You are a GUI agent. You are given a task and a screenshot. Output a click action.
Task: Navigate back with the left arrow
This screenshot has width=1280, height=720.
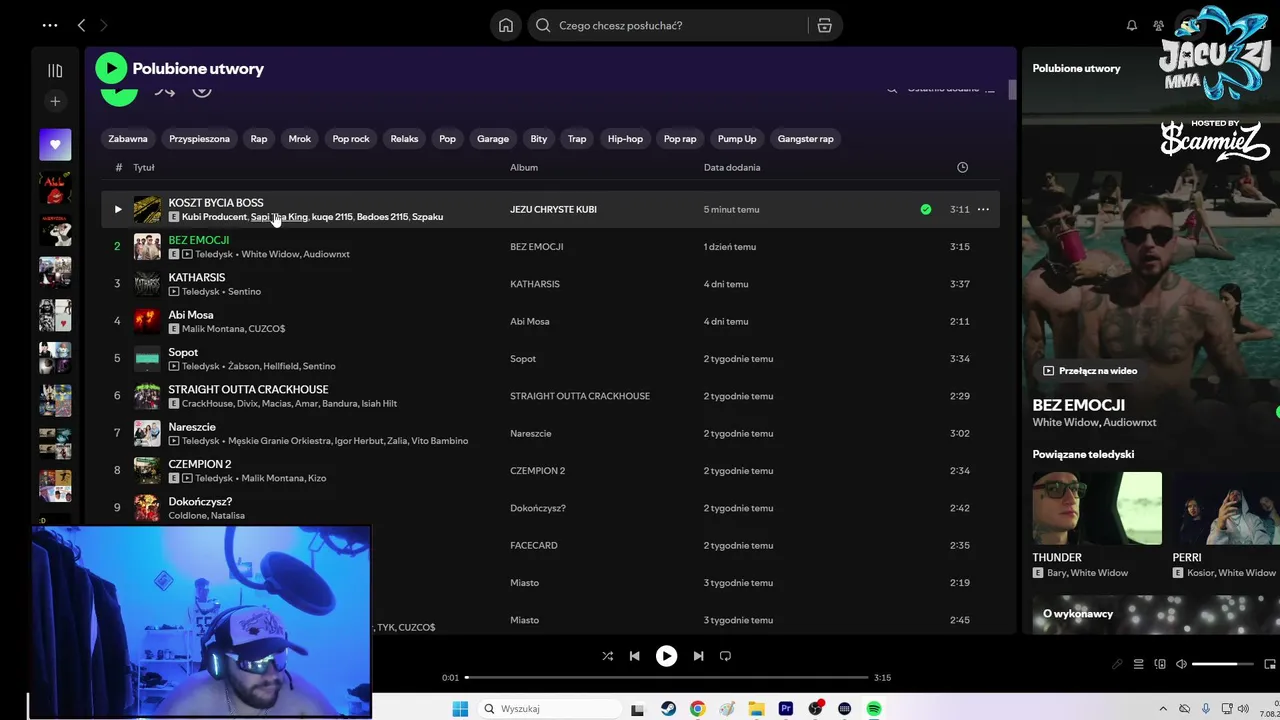(x=81, y=25)
